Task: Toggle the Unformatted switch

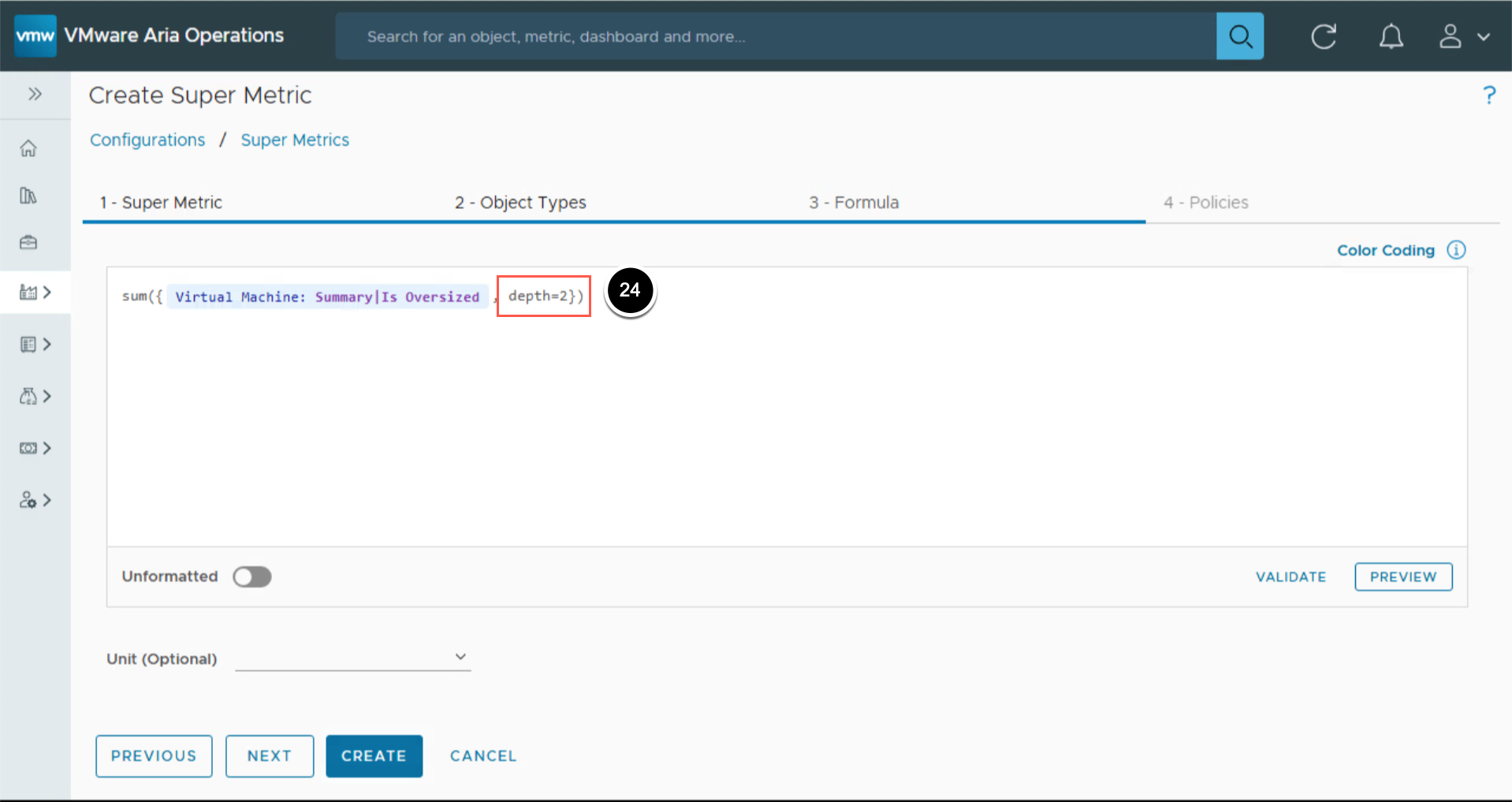Action: tap(252, 577)
